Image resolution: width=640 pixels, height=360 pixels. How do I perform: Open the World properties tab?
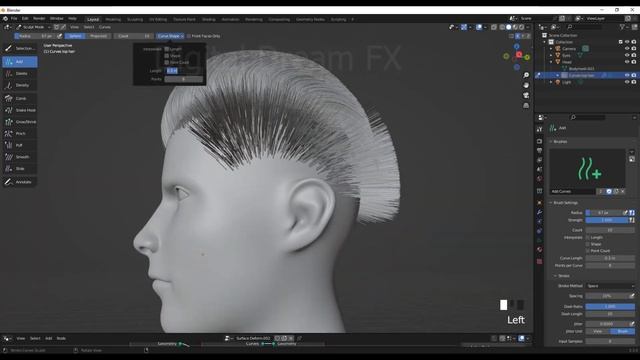(x=540, y=179)
